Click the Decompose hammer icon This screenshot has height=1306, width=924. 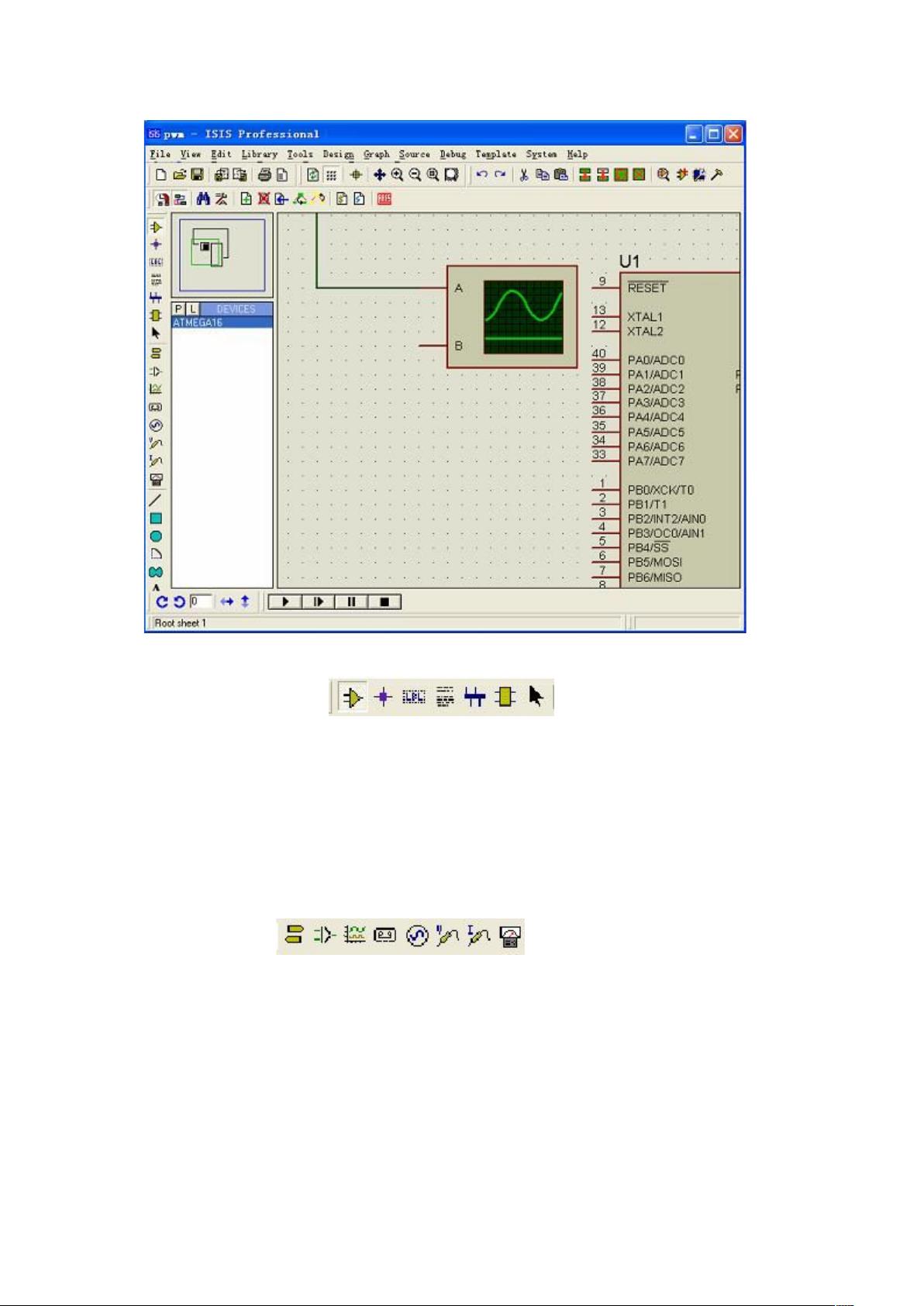717,175
